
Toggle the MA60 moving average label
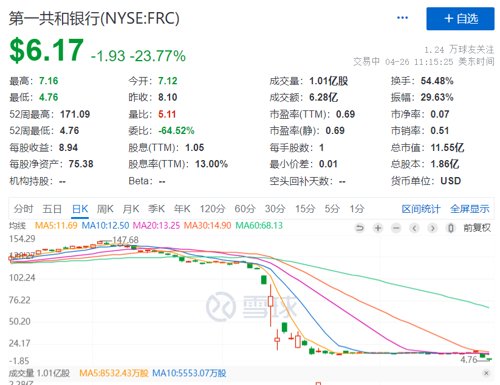pyautogui.click(x=259, y=226)
